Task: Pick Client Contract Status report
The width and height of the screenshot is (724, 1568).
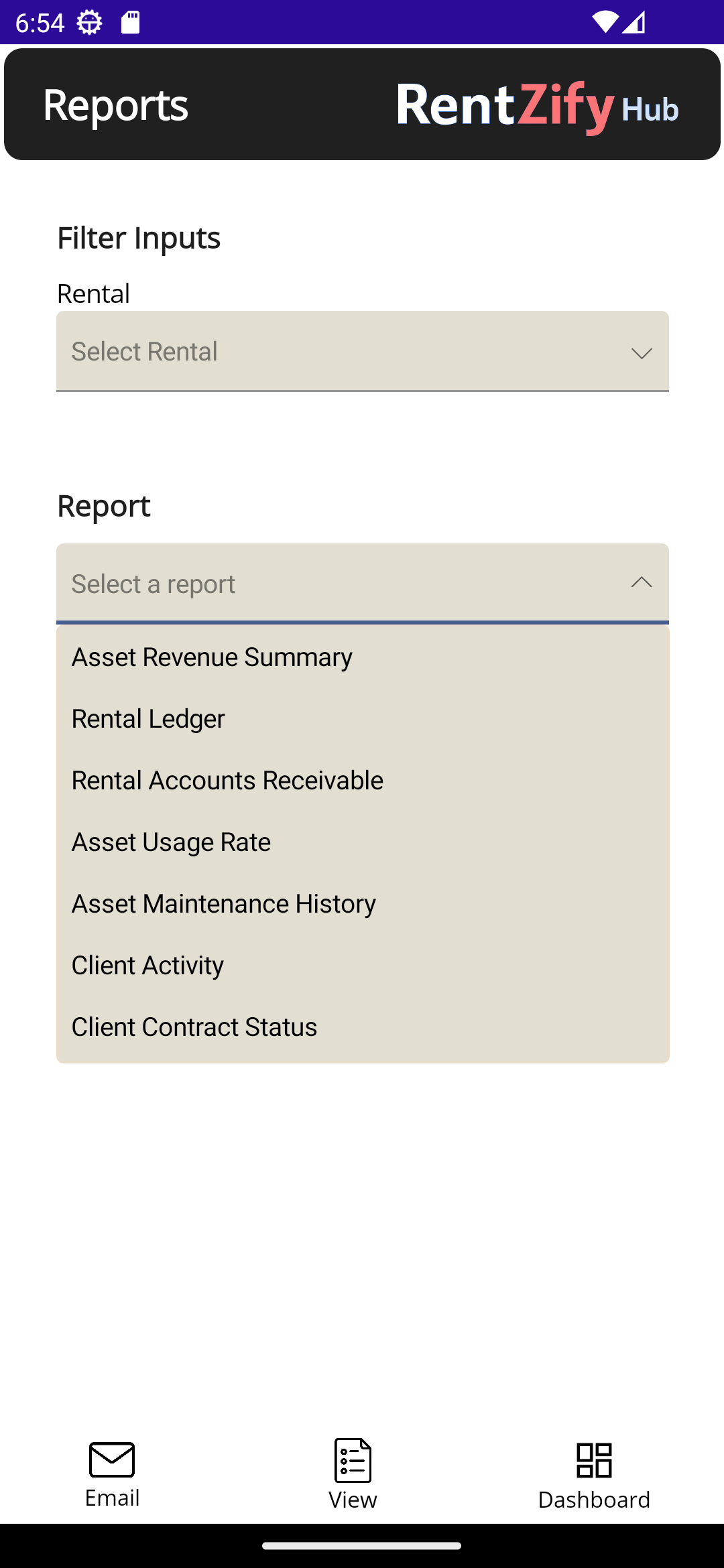Action: pos(194,1027)
